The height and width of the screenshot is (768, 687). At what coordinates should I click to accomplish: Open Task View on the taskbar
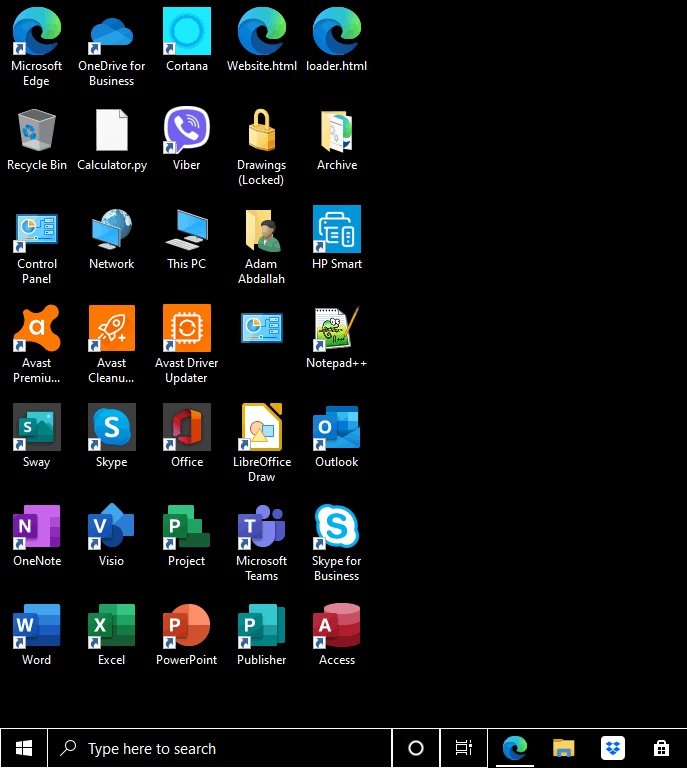click(464, 748)
